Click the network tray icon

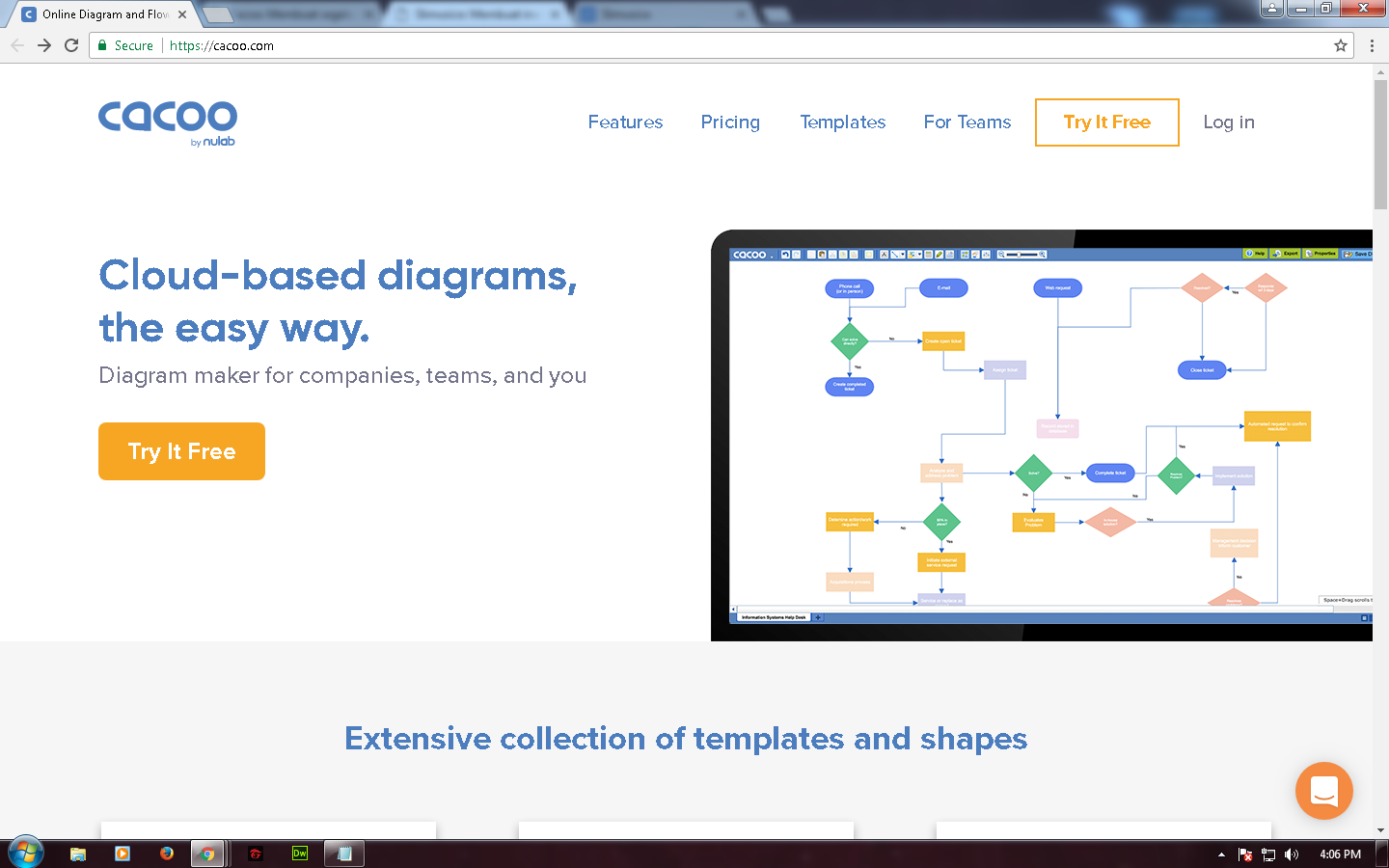(1268, 854)
